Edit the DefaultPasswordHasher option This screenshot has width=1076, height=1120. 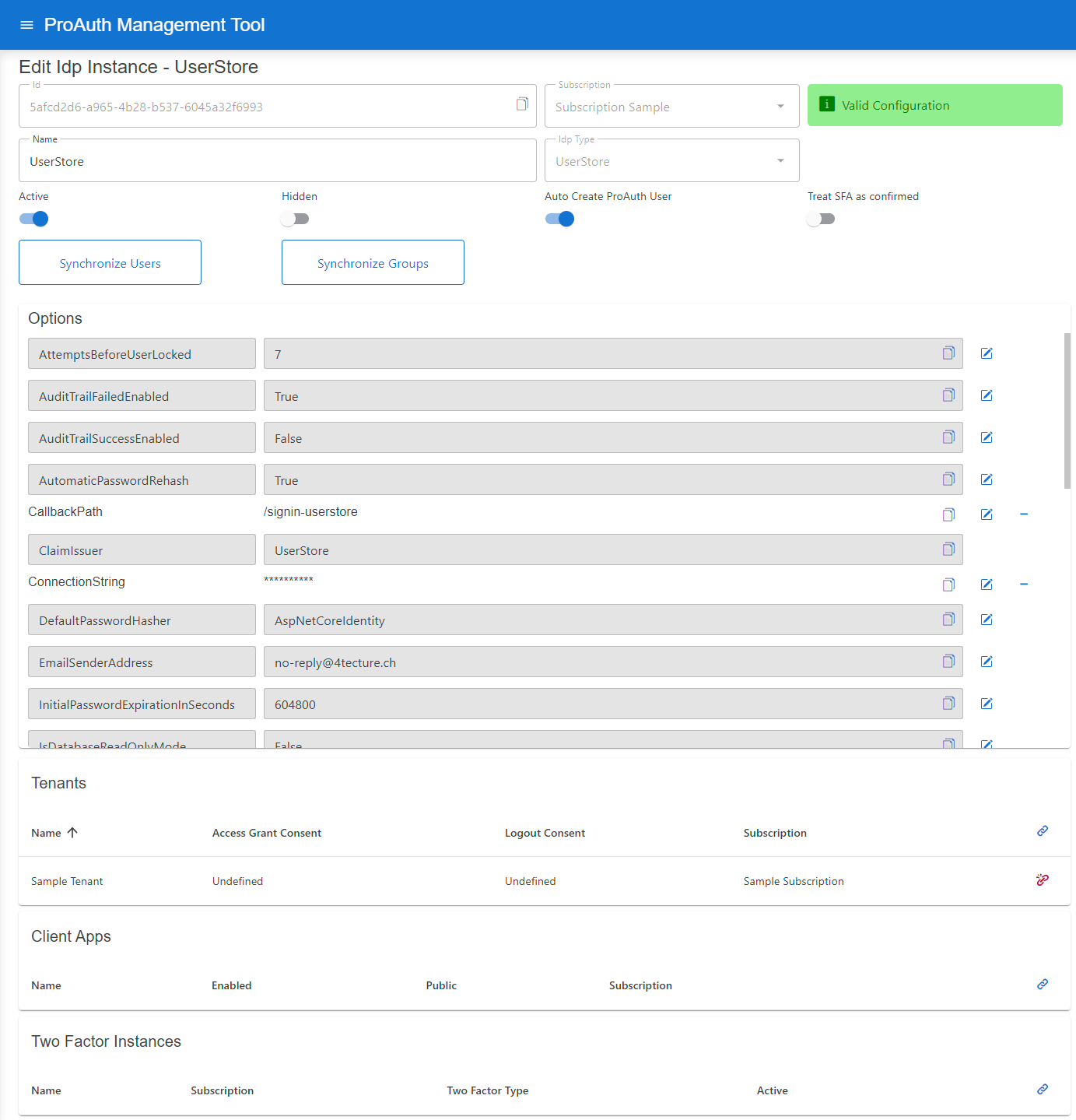click(987, 620)
